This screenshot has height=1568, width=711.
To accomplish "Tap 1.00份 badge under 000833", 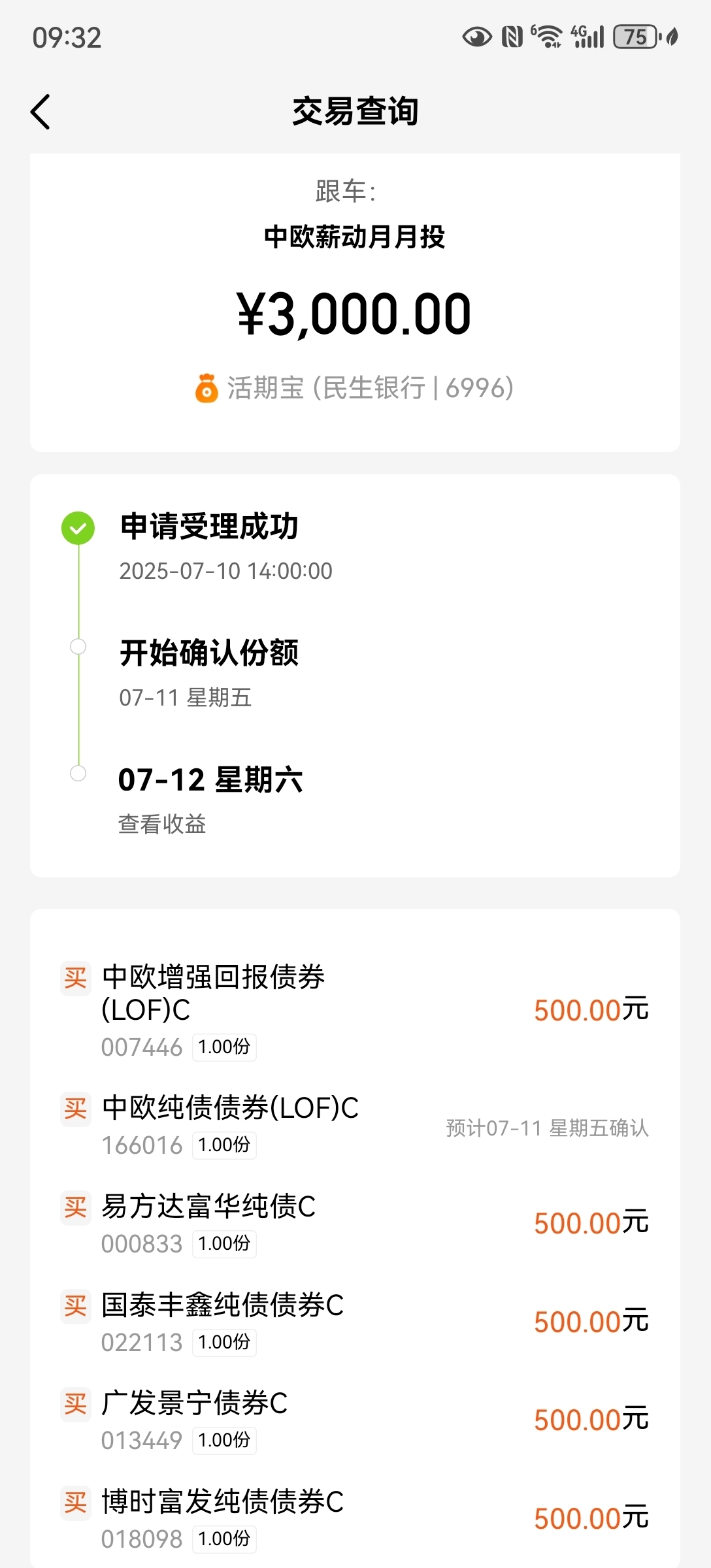I will 224,1243.
